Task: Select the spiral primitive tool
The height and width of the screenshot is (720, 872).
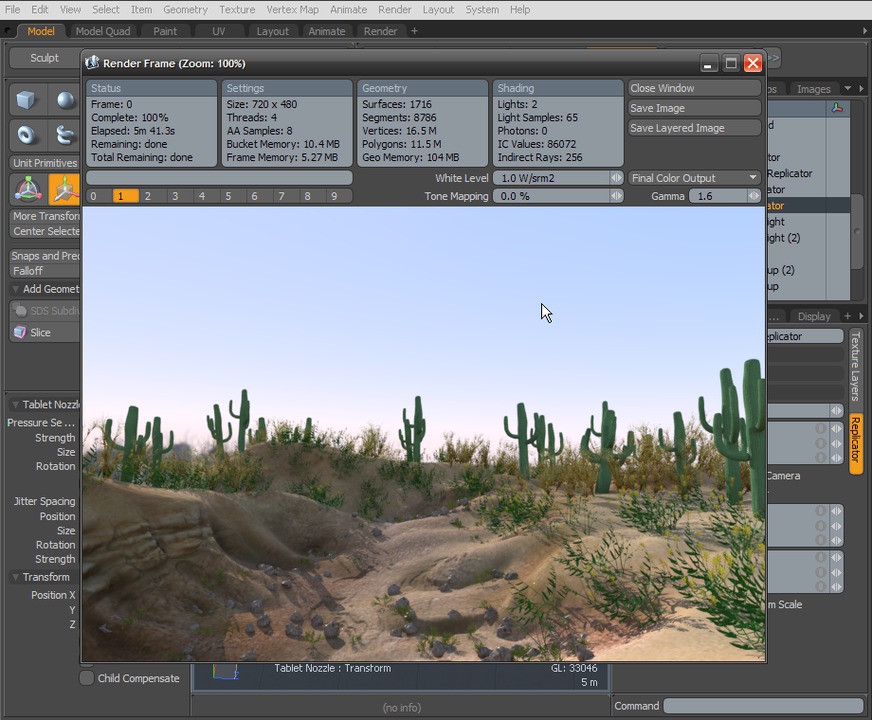Action: (64, 133)
